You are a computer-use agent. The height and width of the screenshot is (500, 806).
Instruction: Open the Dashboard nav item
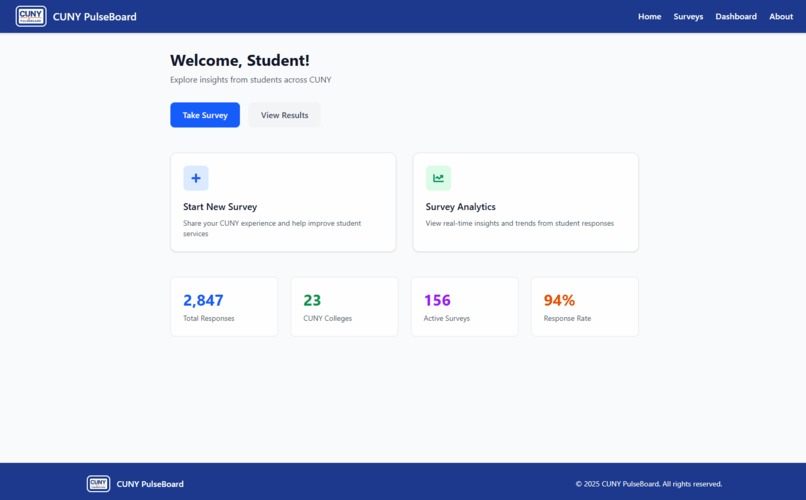(736, 16)
